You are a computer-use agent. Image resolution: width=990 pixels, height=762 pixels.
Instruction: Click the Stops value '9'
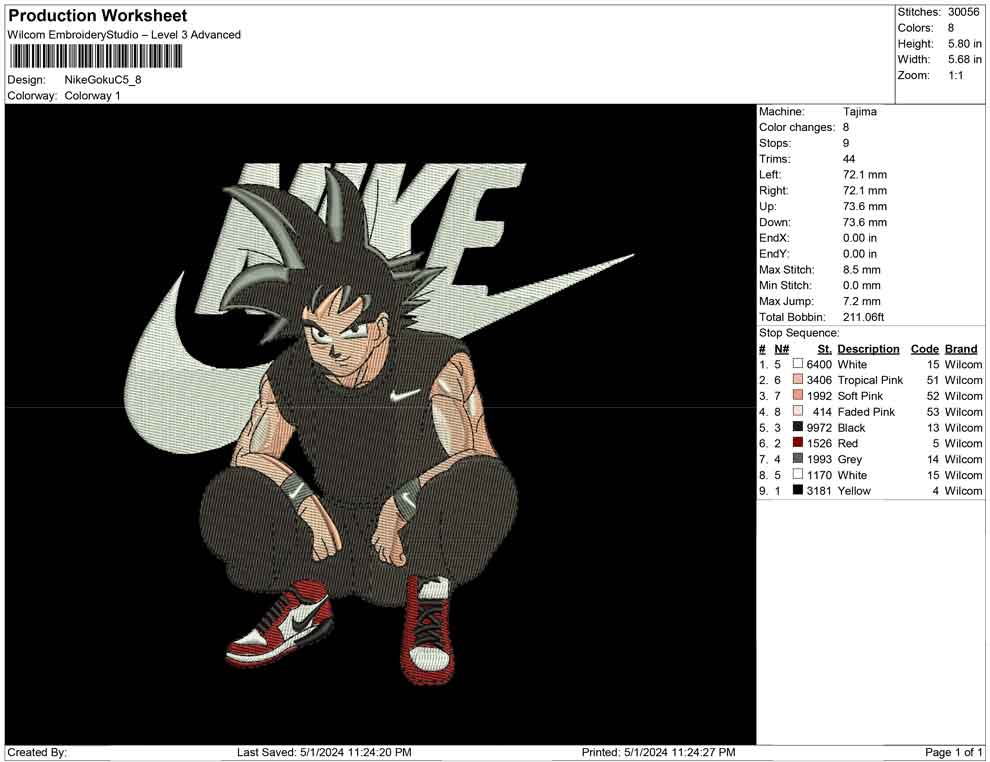click(846, 143)
